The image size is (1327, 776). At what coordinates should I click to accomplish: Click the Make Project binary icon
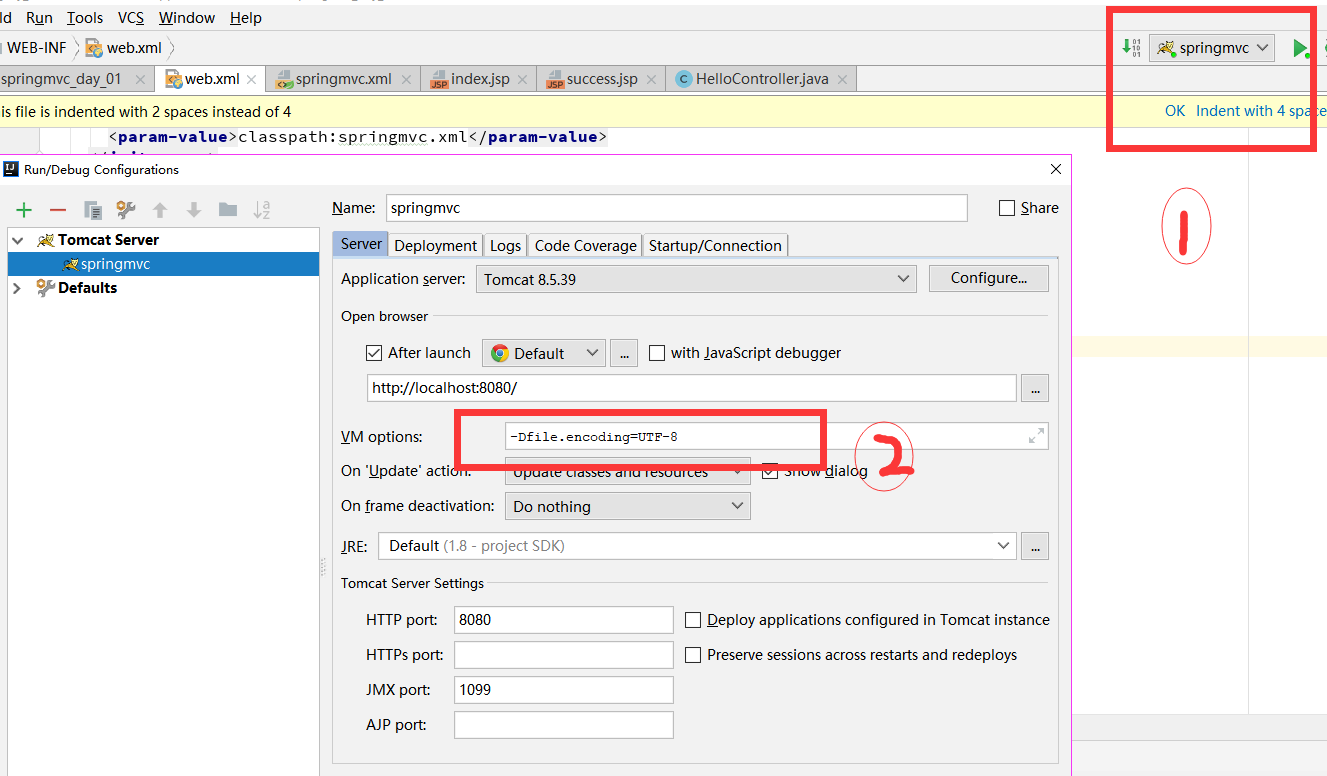(x=1131, y=47)
